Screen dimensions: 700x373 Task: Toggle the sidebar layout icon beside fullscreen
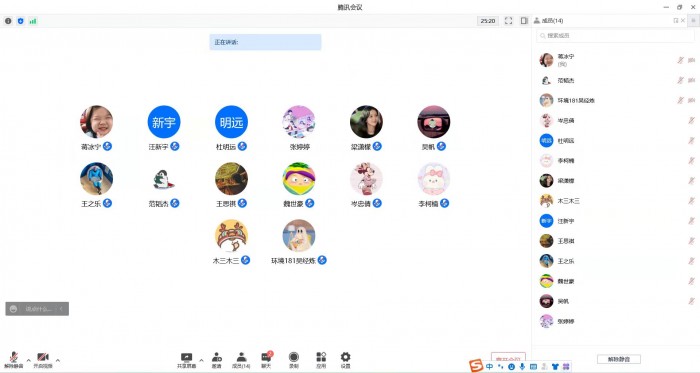click(524, 21)
